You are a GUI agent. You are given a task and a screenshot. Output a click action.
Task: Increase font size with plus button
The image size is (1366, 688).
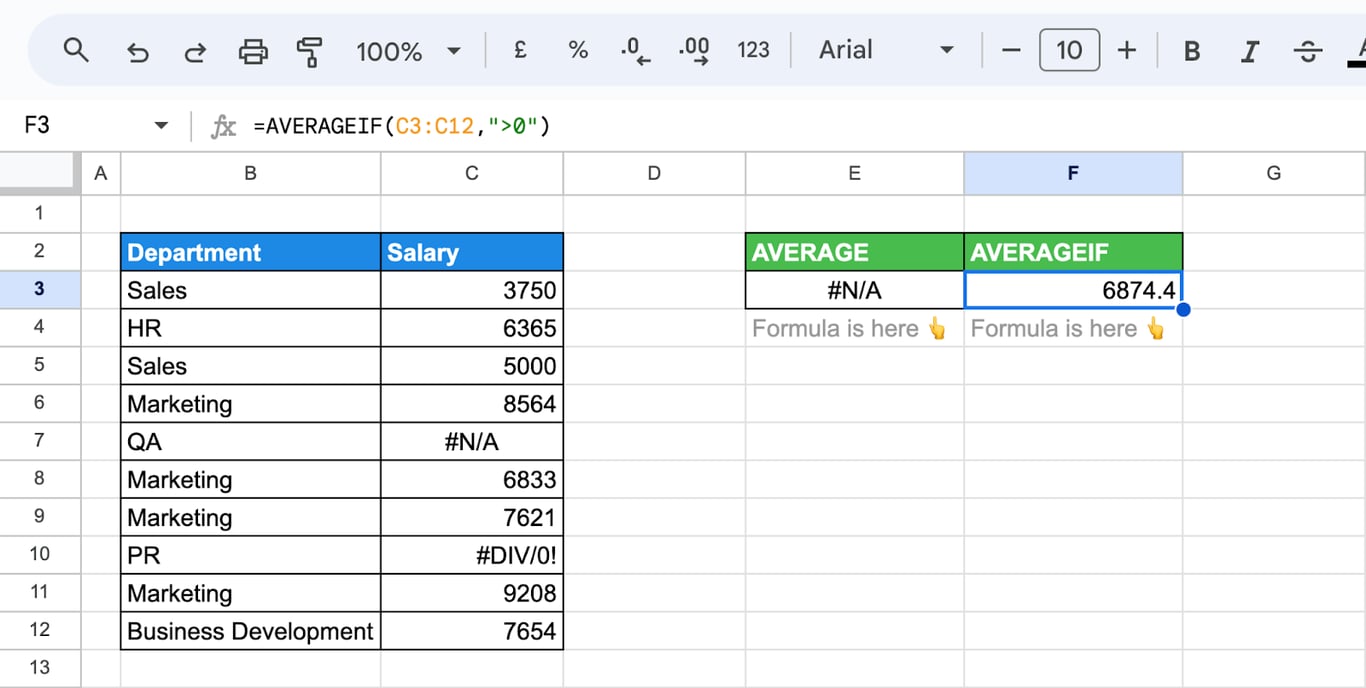(x=1127, y=50)
